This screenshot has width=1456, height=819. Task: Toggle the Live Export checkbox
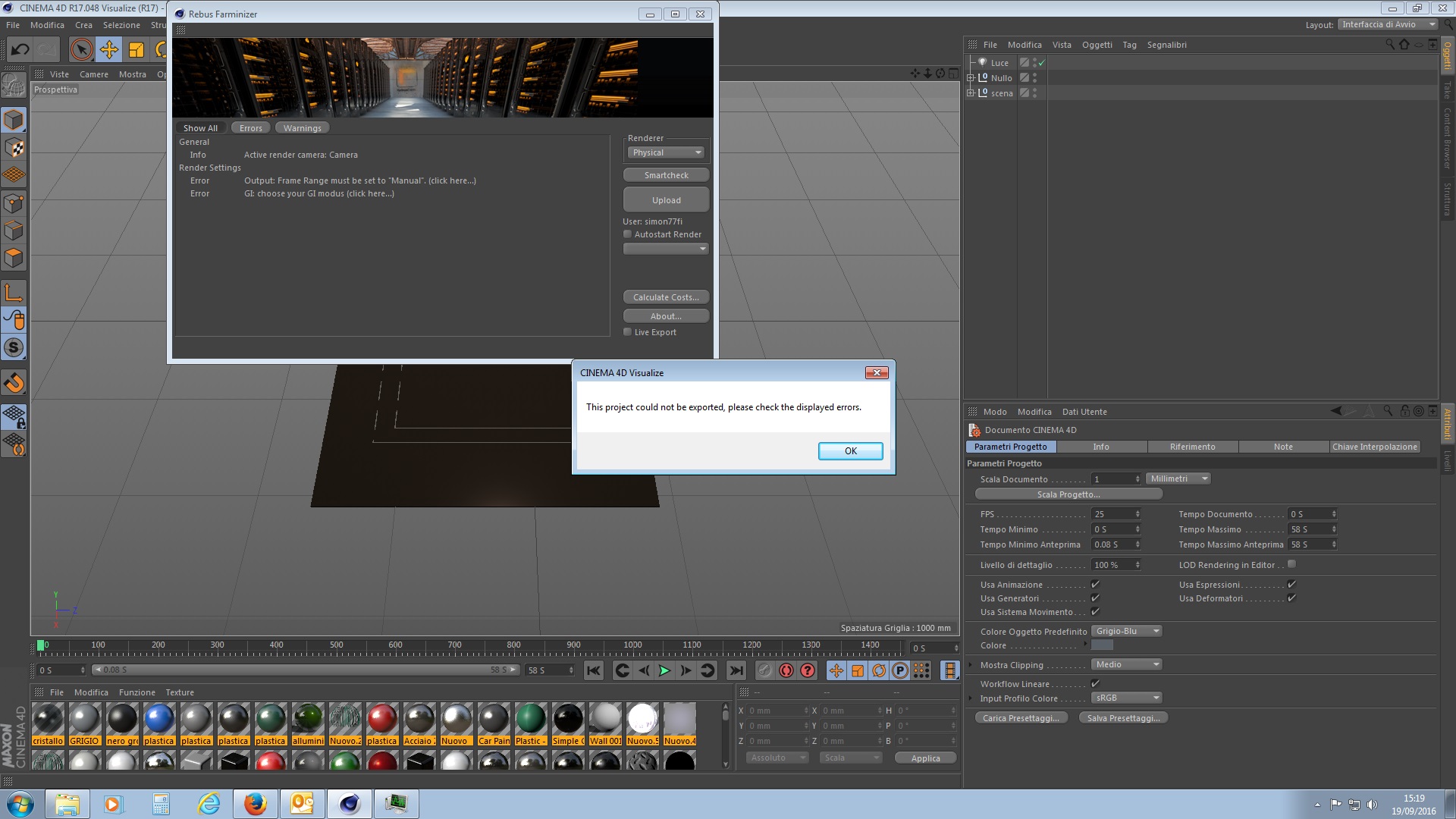coord(628,332)
